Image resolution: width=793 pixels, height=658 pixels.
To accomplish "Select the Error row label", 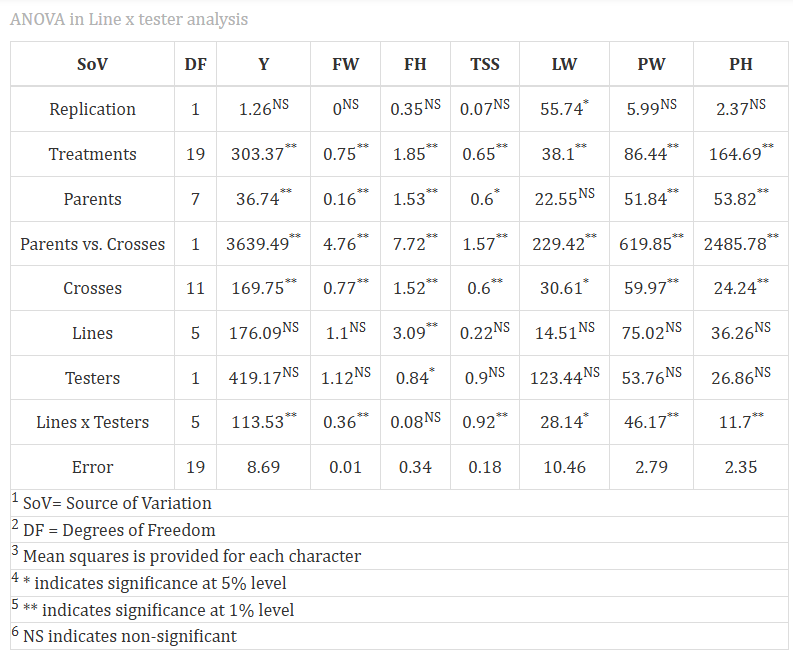I will pyautogui.click(x=93, y=467).
